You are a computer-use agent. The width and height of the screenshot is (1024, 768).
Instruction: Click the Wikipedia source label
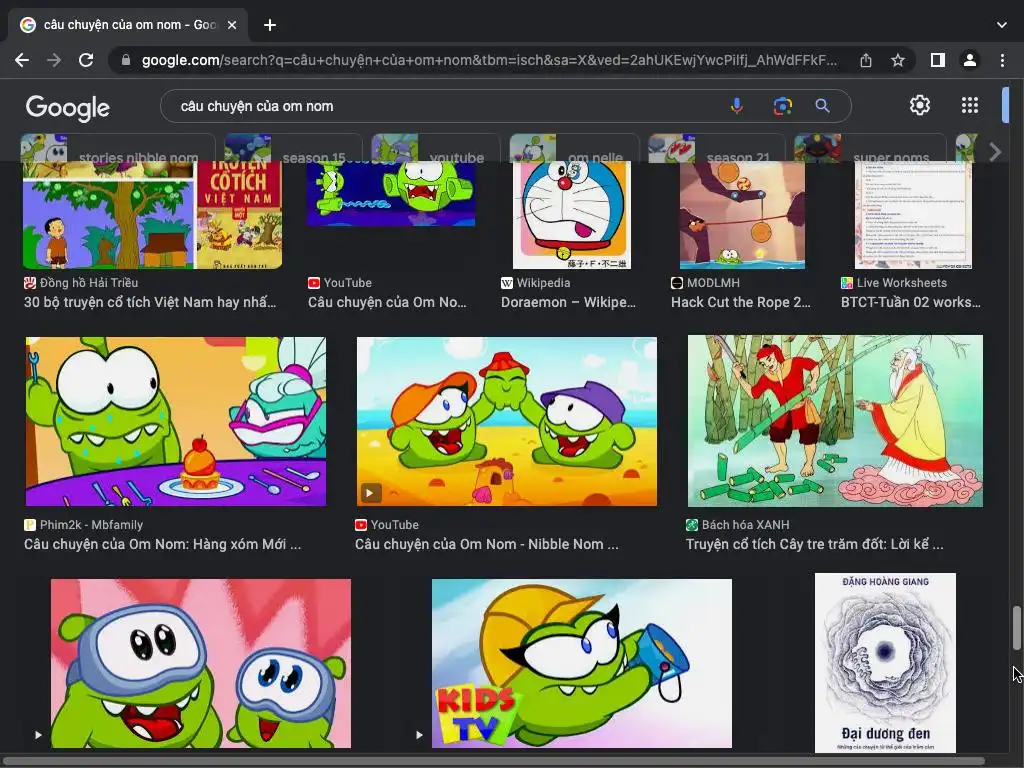(x=543, y=283)
